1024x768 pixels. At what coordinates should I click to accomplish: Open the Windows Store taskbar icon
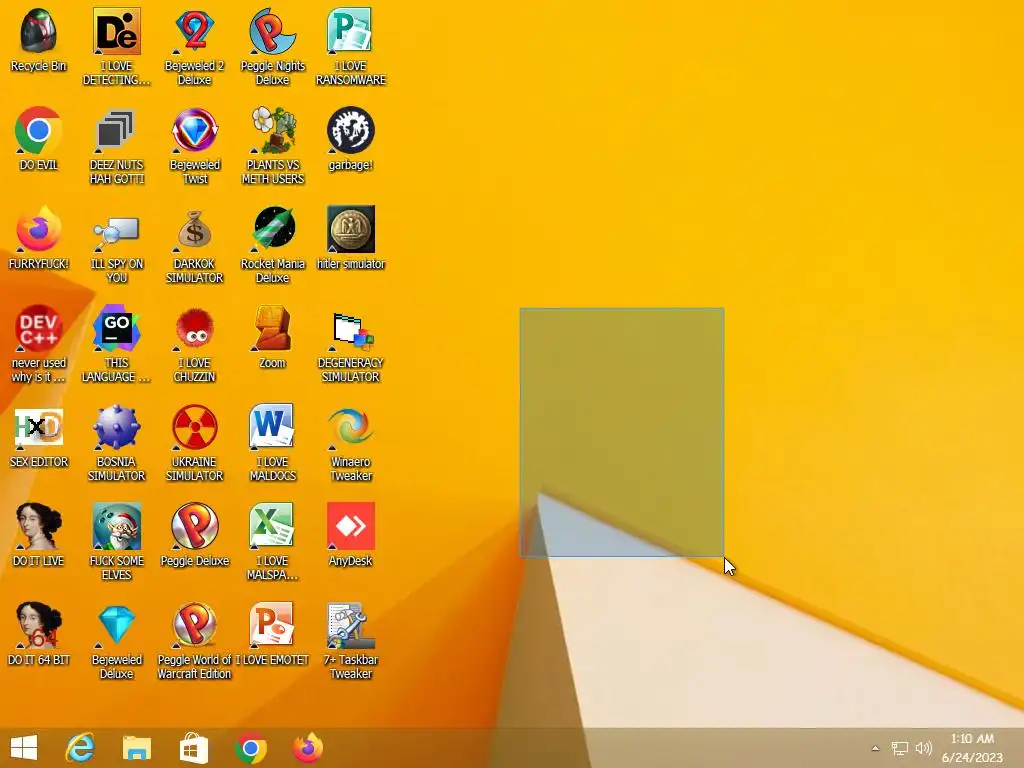[x=194, y=748]
